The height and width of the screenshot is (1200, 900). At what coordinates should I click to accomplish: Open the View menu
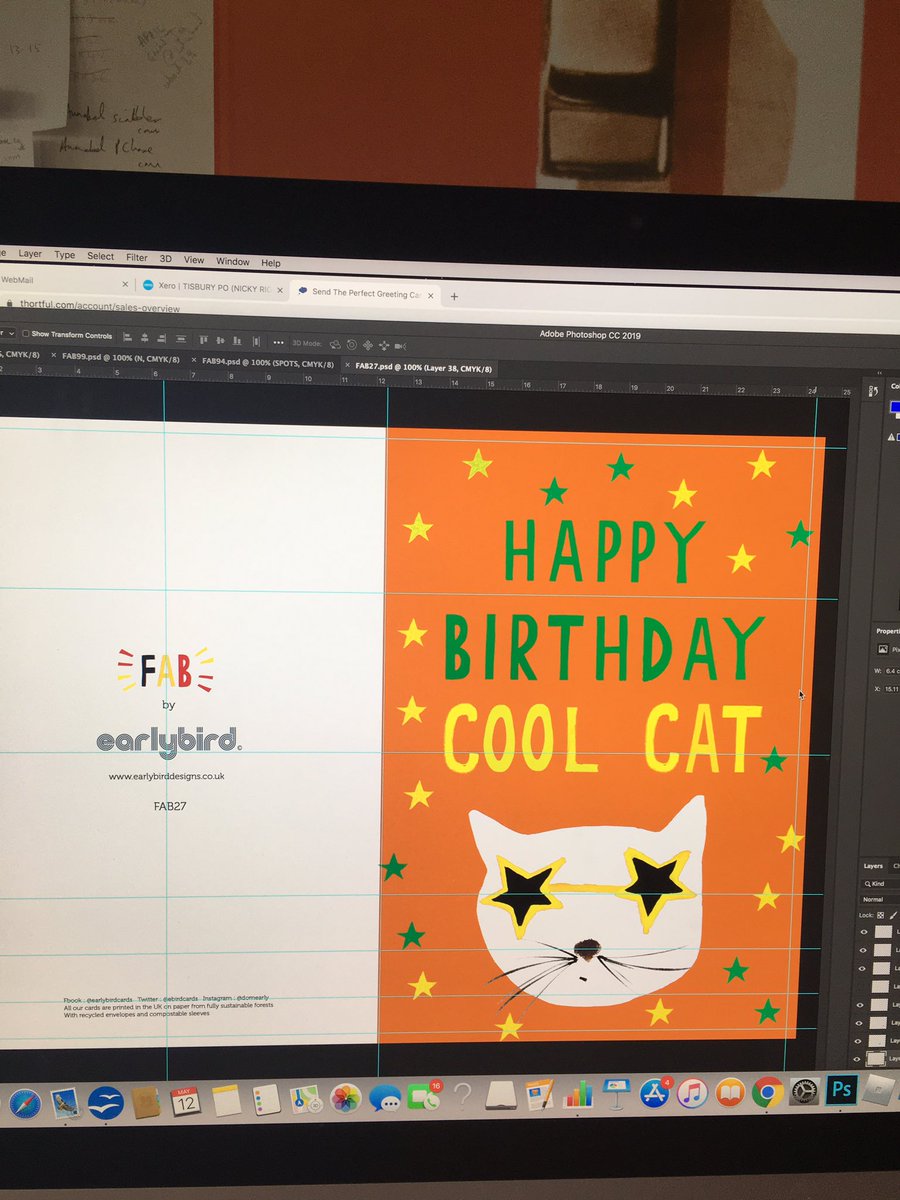coord(194,260)
